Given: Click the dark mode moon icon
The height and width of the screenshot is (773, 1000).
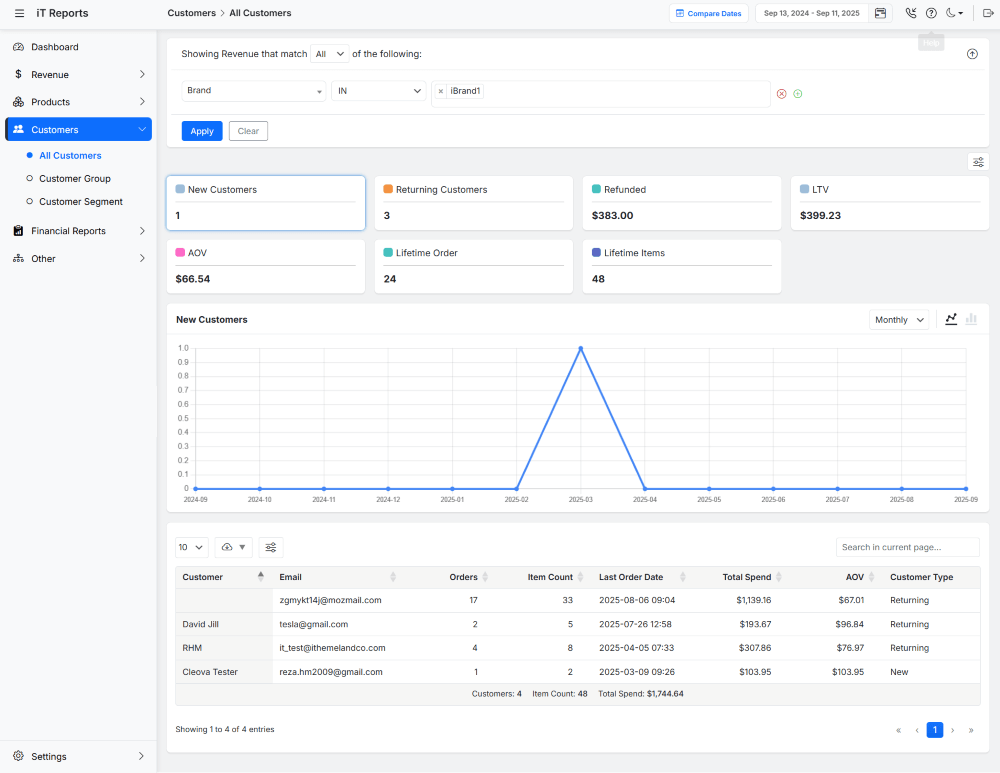Looking at the screenshot, I should point(950,13).
